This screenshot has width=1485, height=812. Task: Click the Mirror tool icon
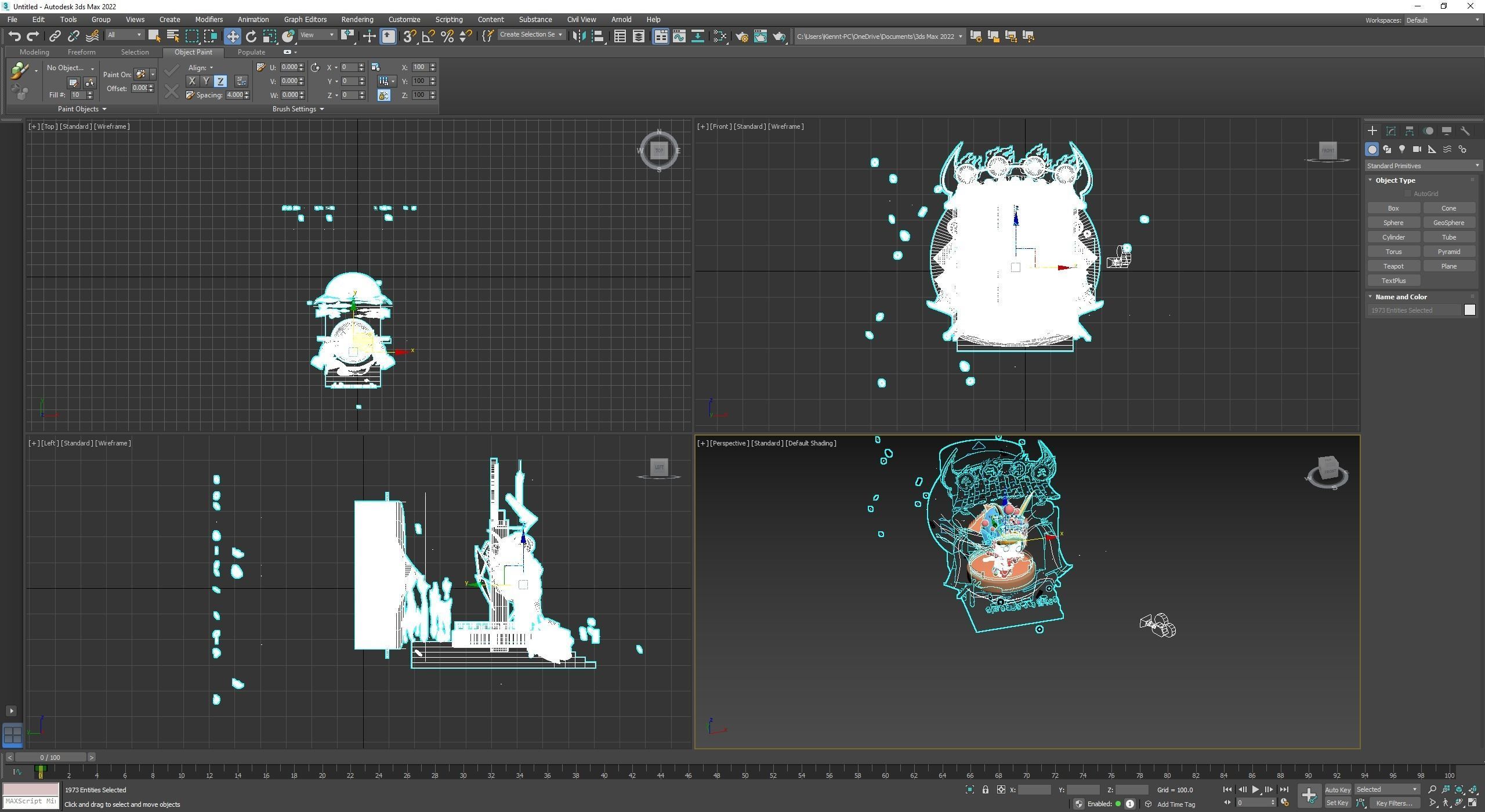click(578, 36)
